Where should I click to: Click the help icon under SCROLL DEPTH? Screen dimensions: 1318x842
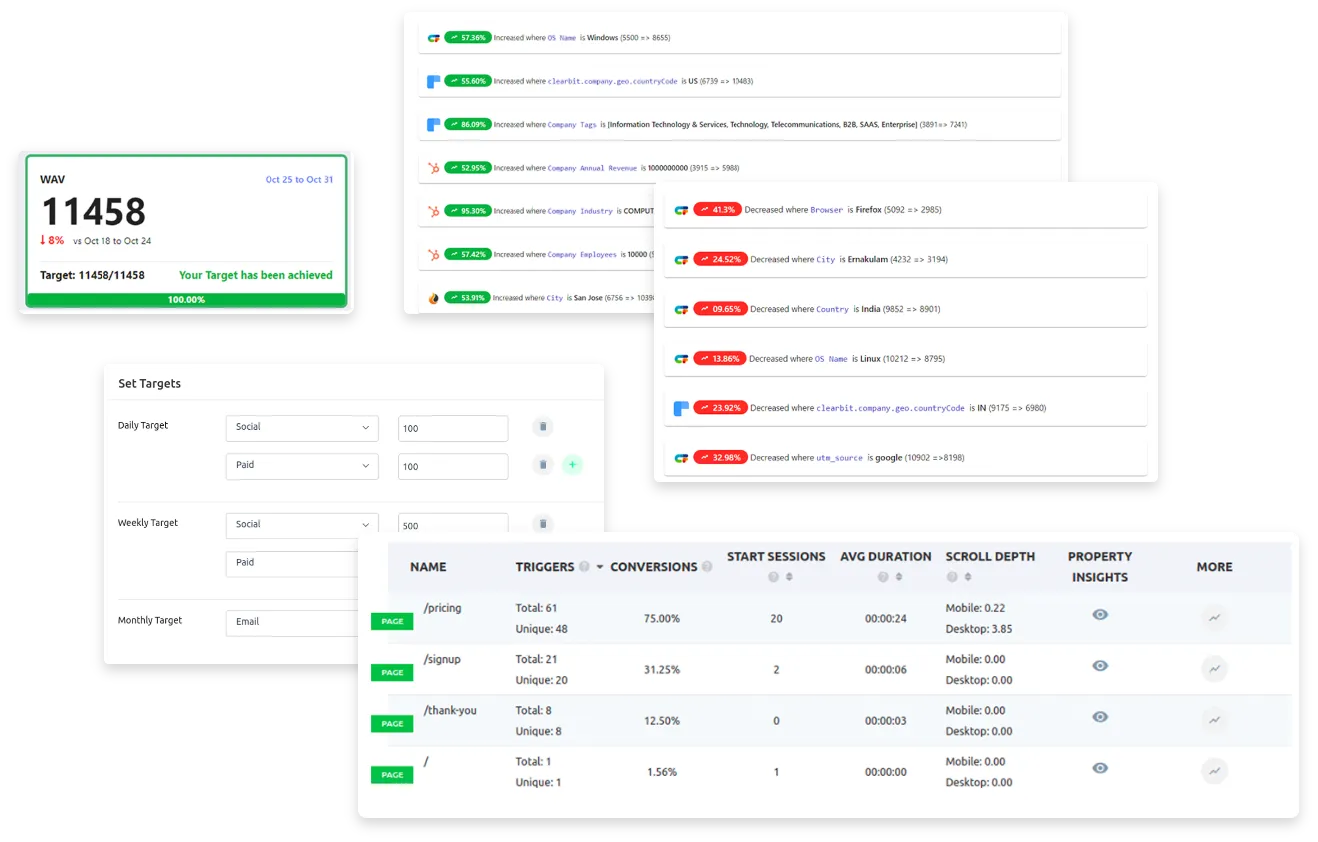click(952, 577)
